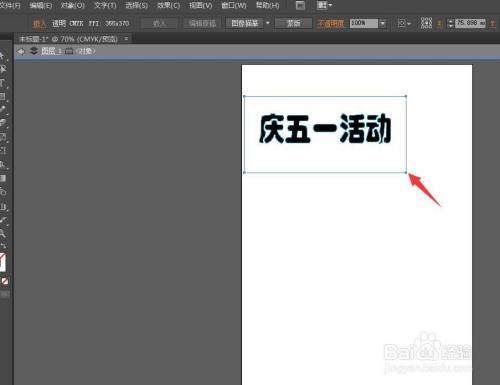Image resolution: width=500 pixels, height=385 pixels.
Task: Select the Gradient tool
Action: pyautogui.click(x=3, y=178)
